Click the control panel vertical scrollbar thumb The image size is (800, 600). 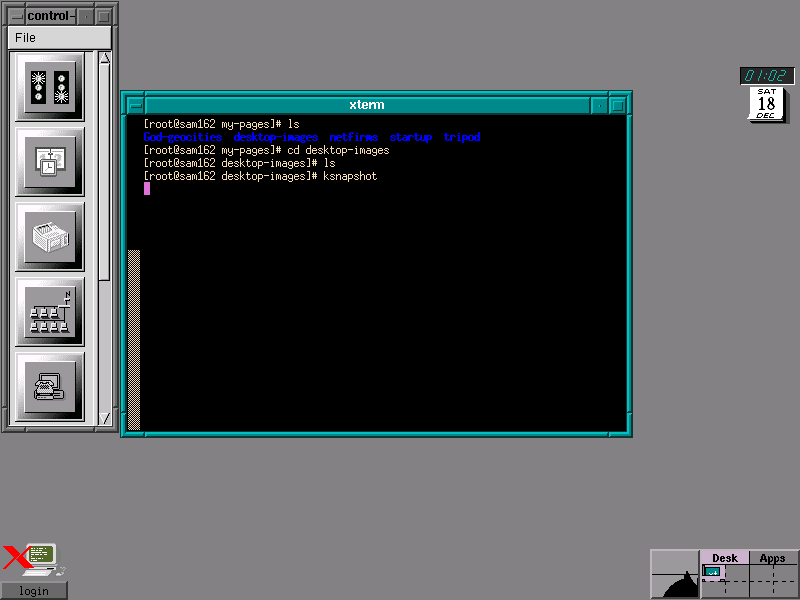pos(105,172)
